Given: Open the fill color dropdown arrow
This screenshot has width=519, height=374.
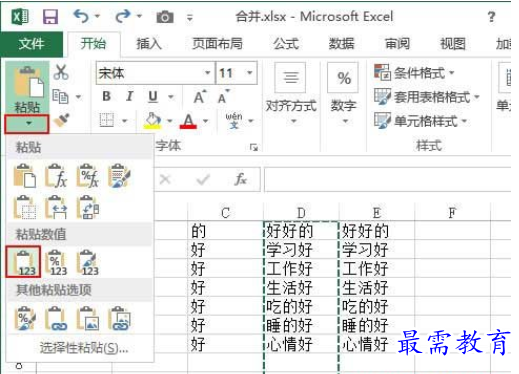Looking at the screenshot, I should (x=170, y=121).
